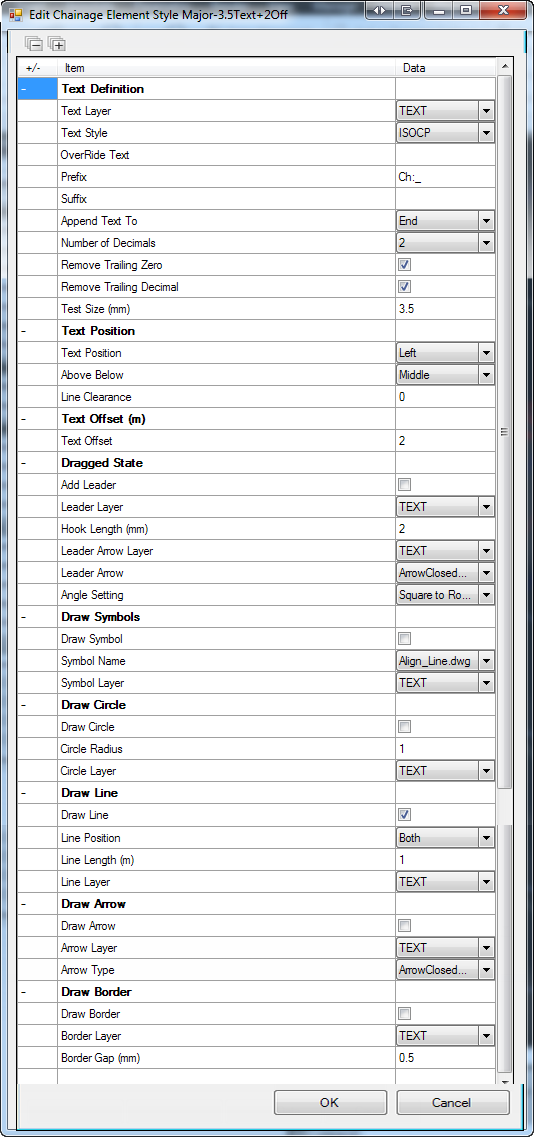Click the left-right arrows title bar button
The width and height of the screenshot is (534, 1139).
(x=381, y=10)
